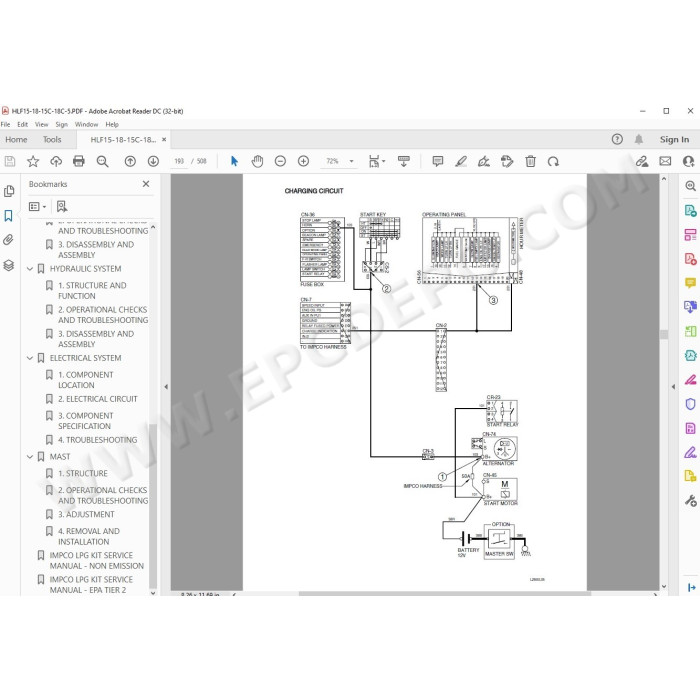This screenshot has height=700, width=700.
Task: Select the highlight text pen tool
Action: coord(461,161)
